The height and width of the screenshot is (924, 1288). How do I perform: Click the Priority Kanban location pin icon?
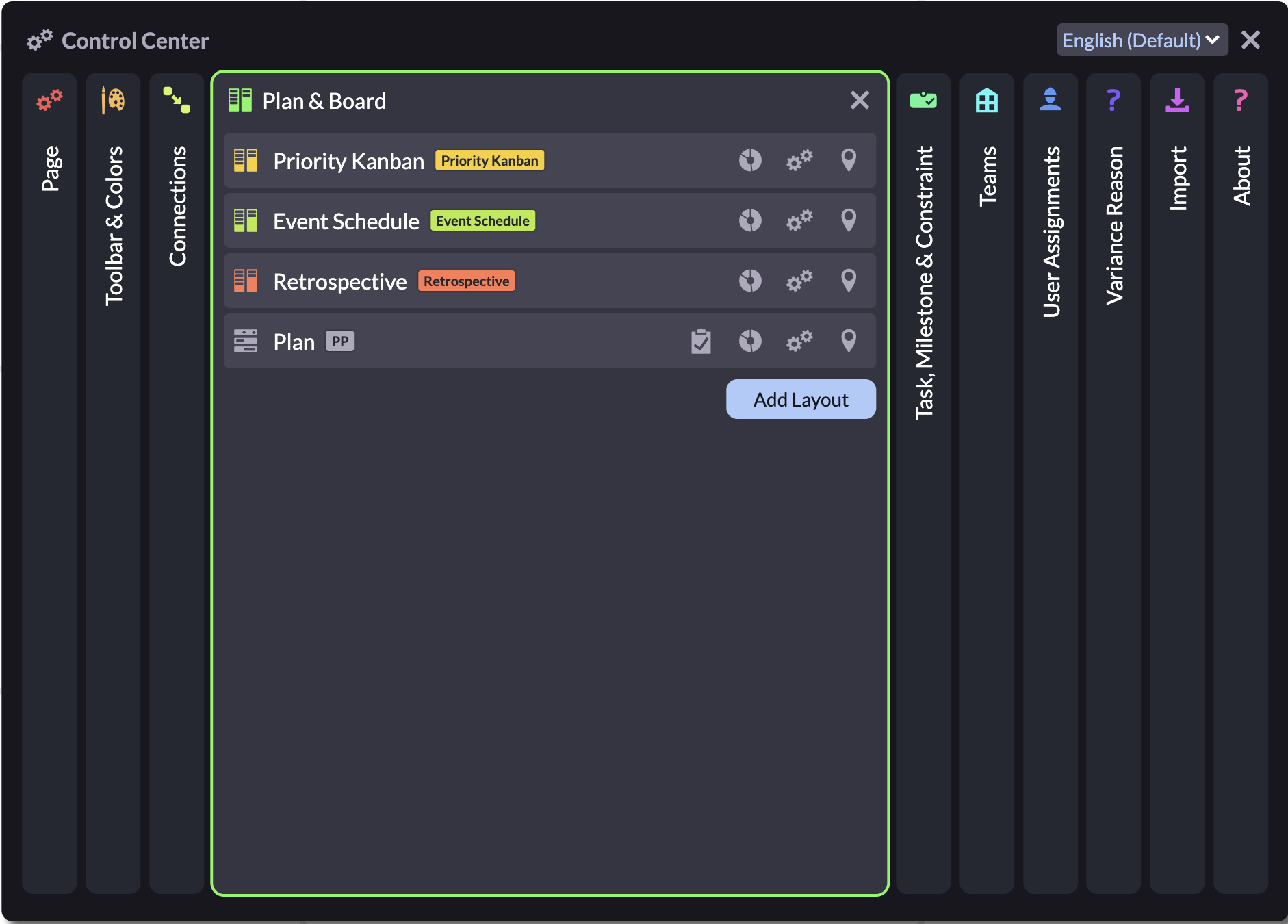[849, 161]
